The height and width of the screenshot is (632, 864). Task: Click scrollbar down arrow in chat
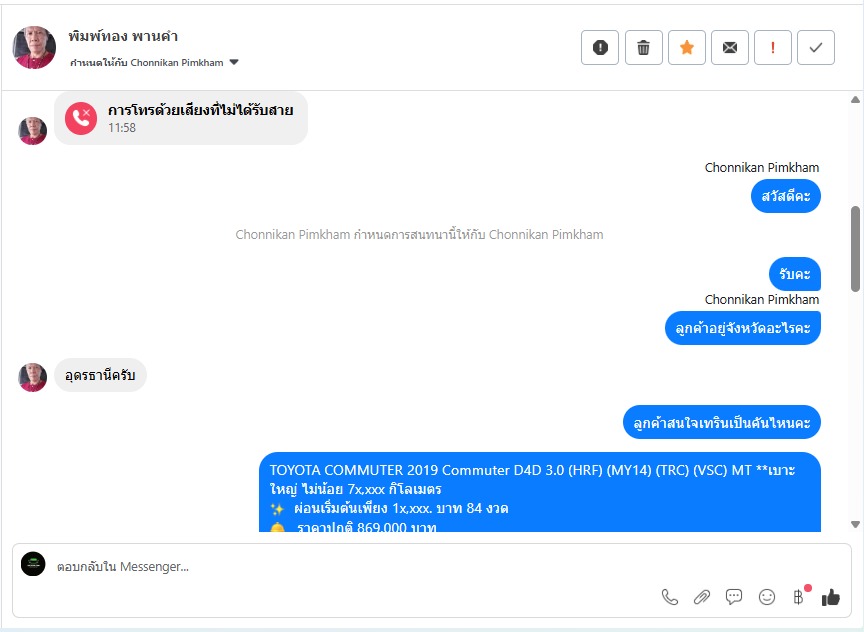click(855, 525)
